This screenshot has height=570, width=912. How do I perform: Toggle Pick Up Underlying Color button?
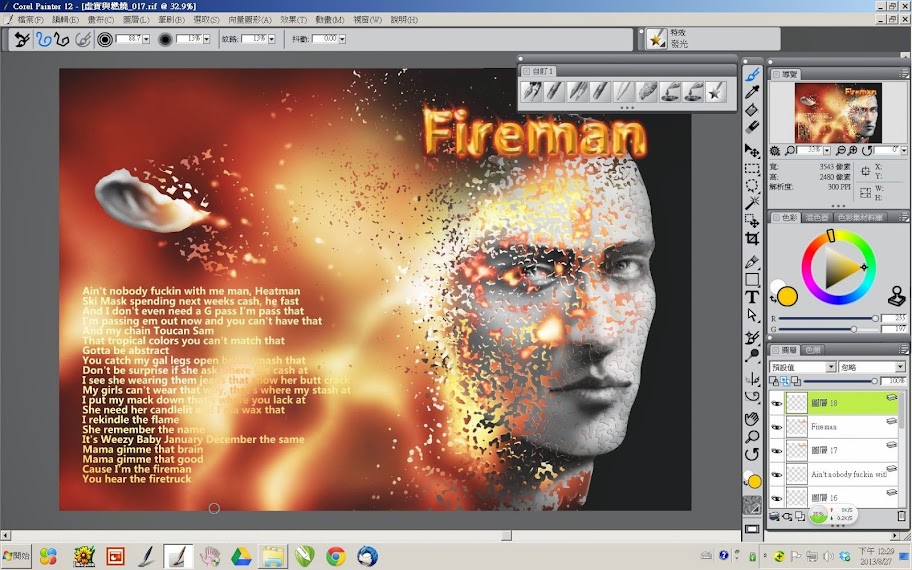pos(785,381)
